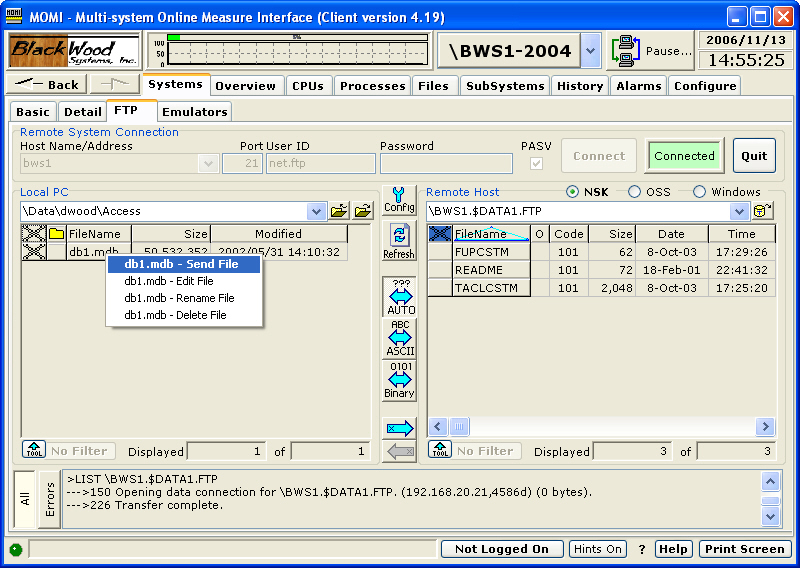Select Binary transfer mode icon
800x568 pixels.
(x=400, y=381)
